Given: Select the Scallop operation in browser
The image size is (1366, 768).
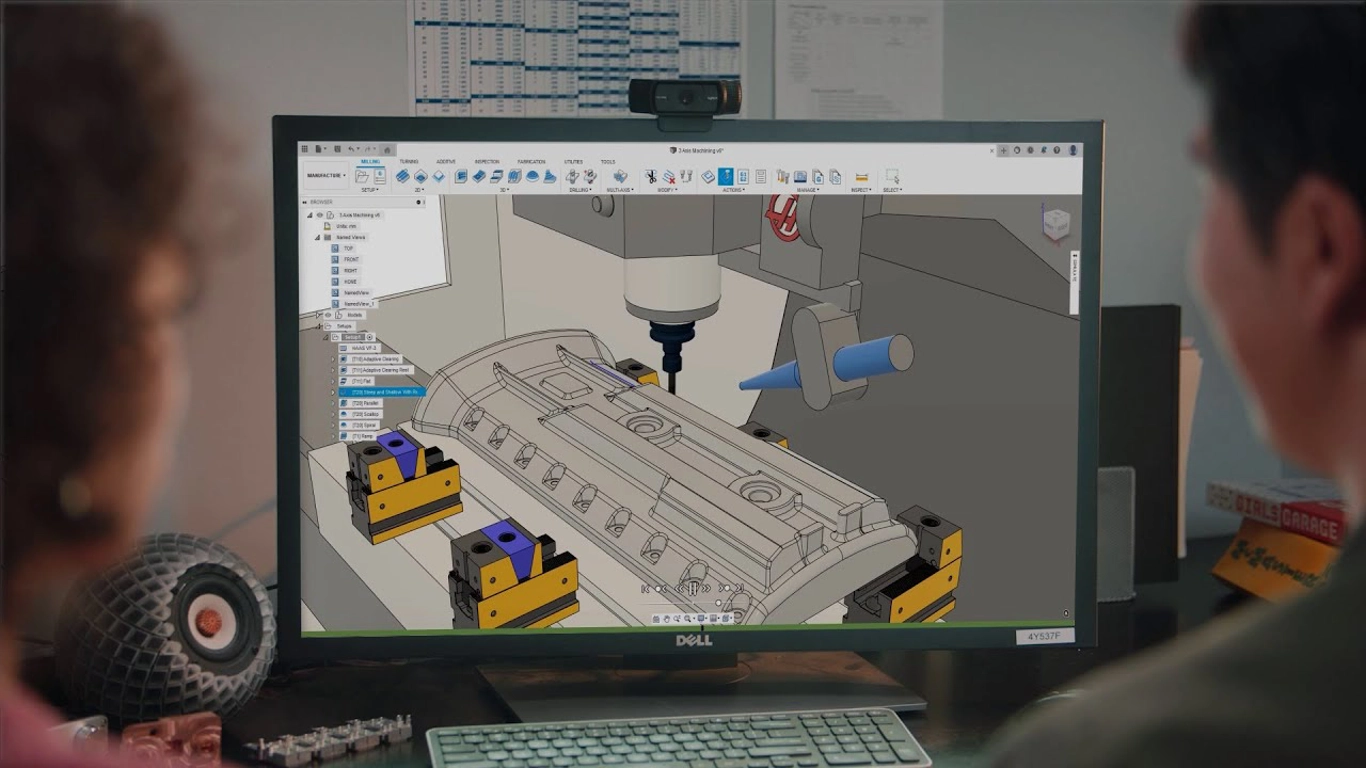Looking at the screenshot, I should (x=361, y=414).
